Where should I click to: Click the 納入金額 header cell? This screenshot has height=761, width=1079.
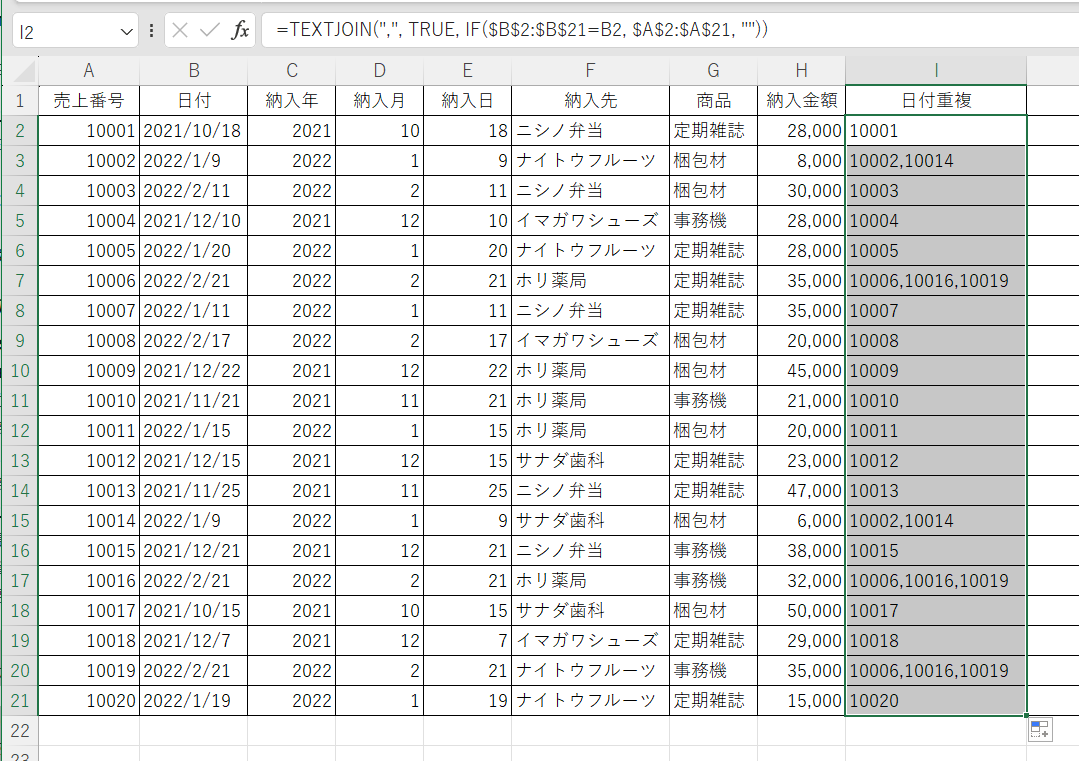click(801, 100)
